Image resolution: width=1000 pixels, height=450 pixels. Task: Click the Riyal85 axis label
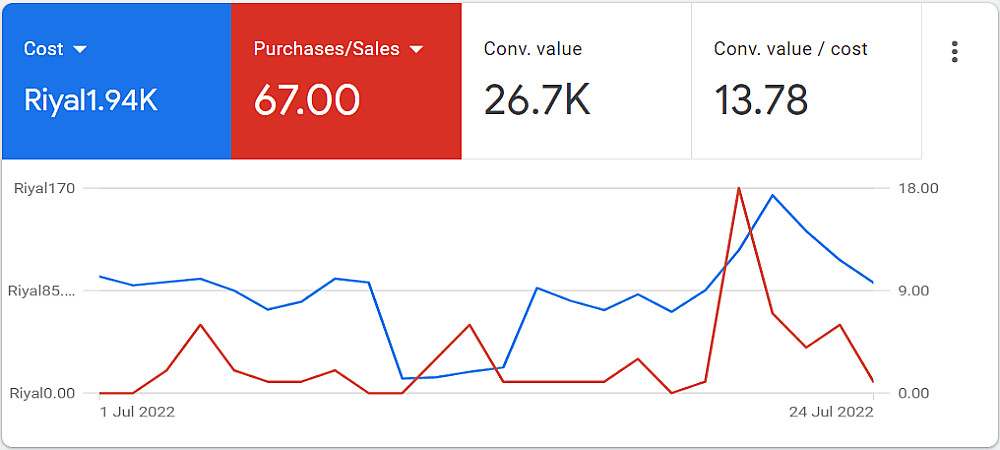coord(41,291)
